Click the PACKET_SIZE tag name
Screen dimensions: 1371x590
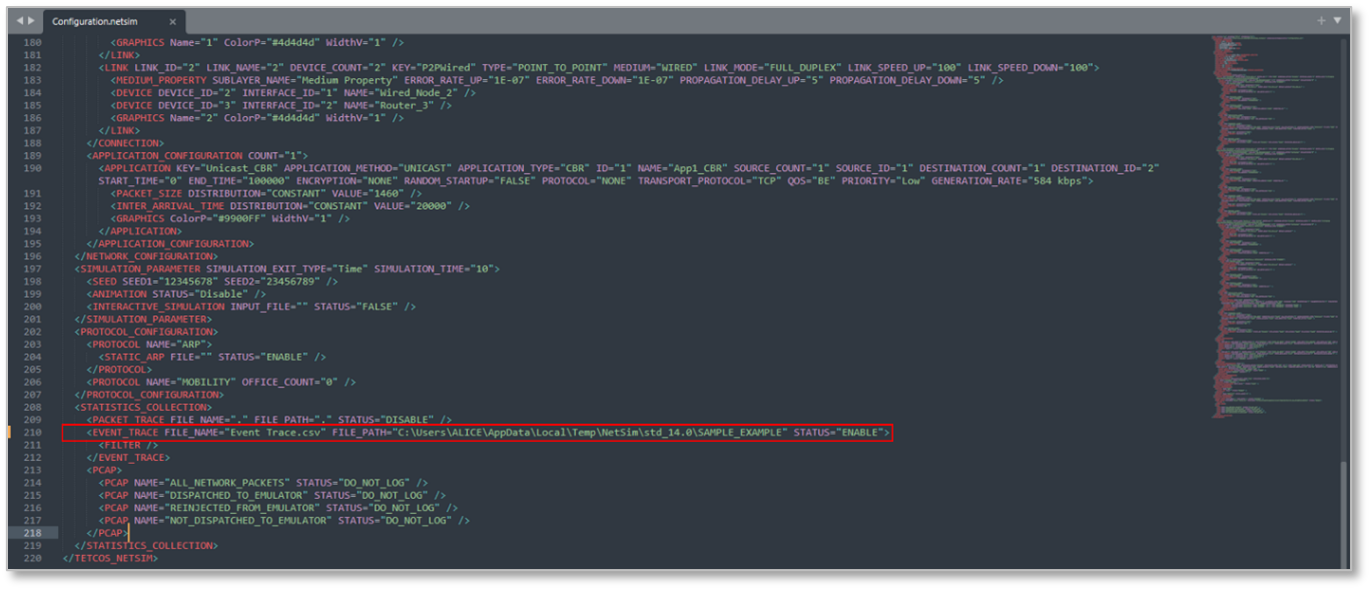150,193
